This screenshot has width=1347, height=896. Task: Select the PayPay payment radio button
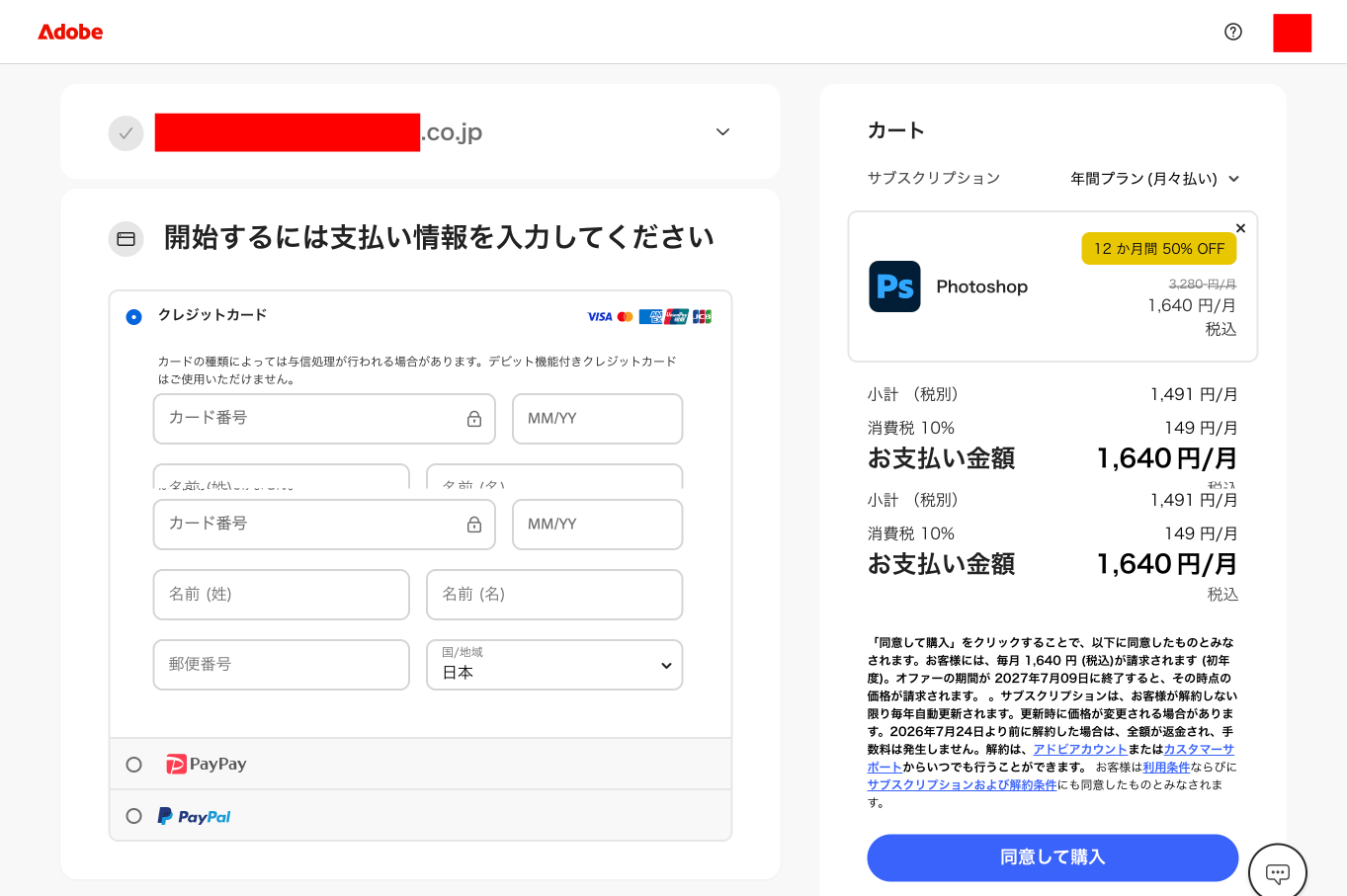tap(134, 765)
